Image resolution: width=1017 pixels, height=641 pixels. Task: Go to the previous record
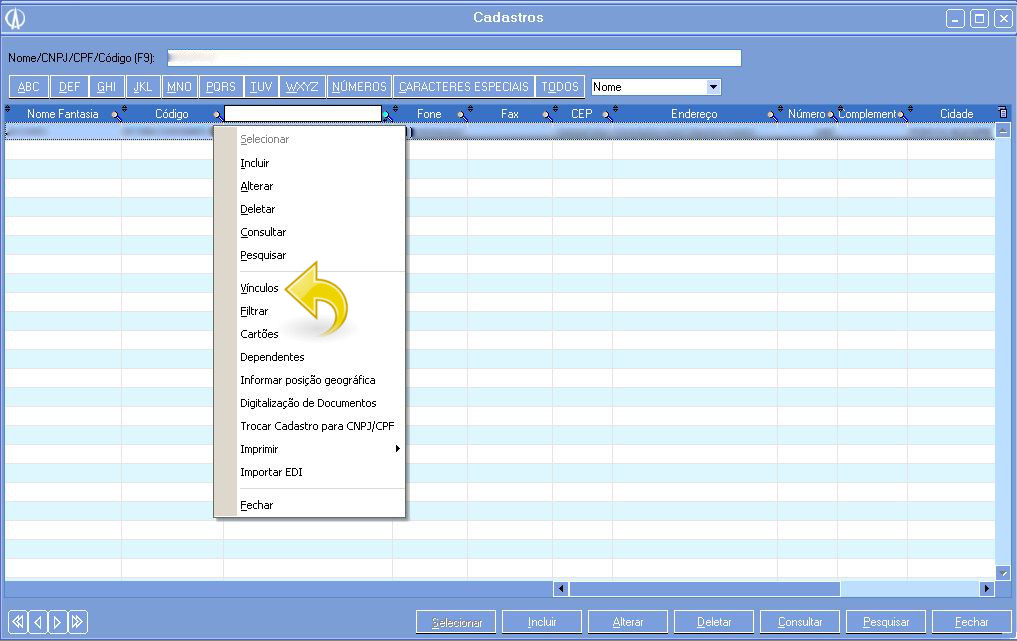point(37,622)
